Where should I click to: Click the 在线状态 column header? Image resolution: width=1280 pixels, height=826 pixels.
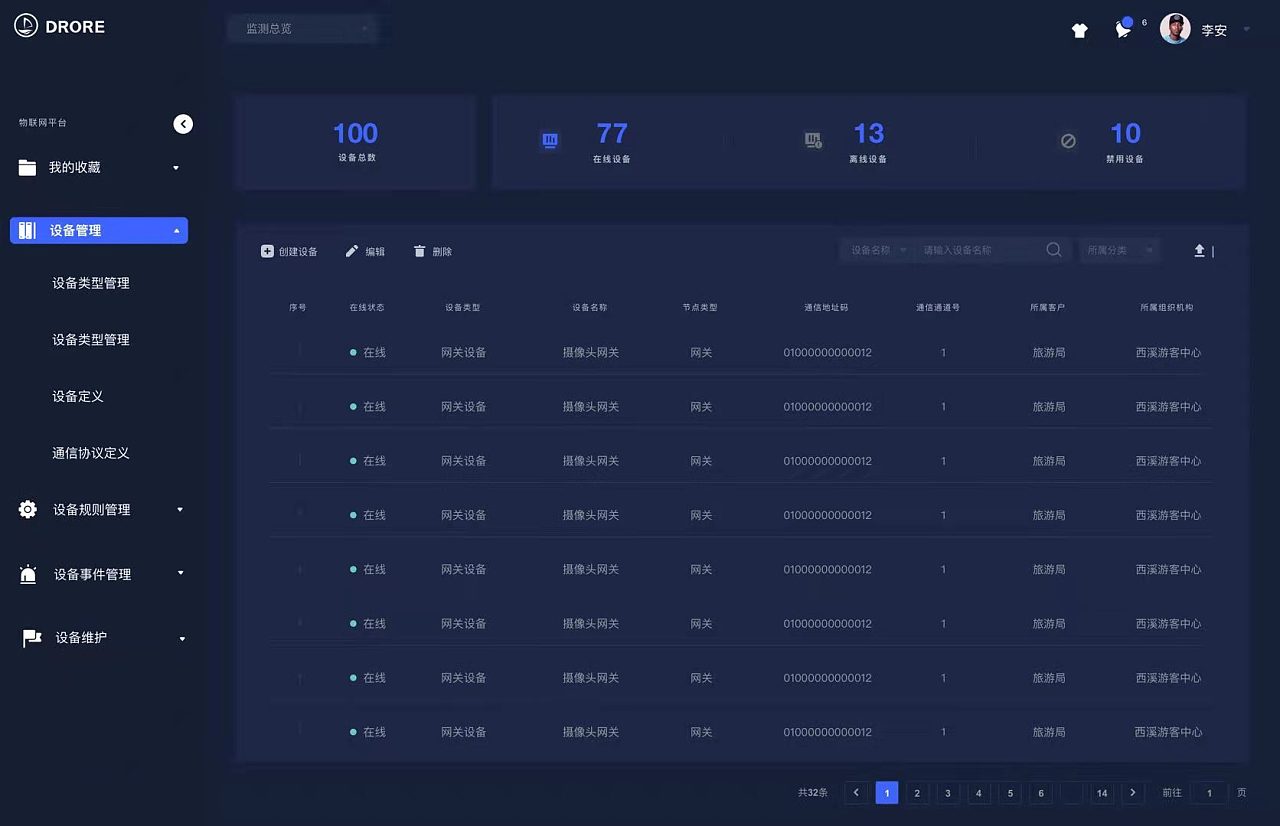click(367, 308)
